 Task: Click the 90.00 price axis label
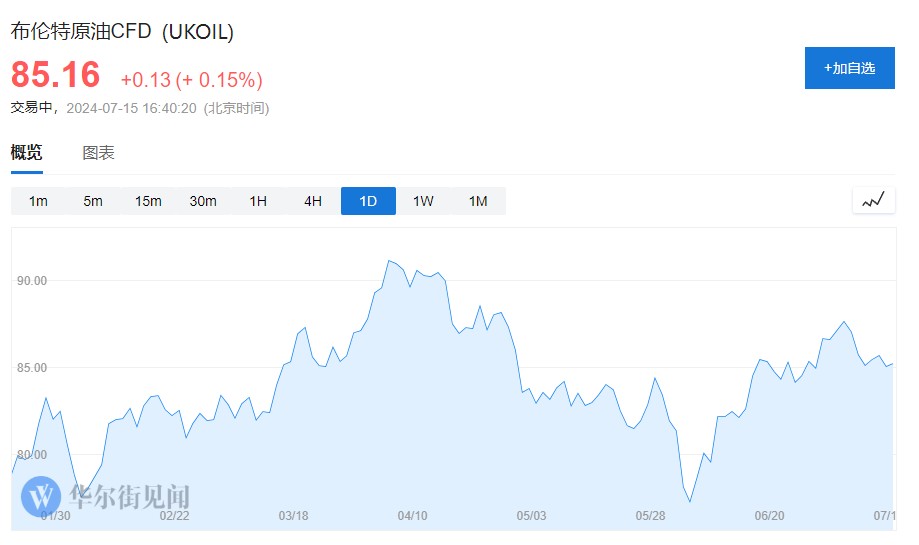pos(32,281)
